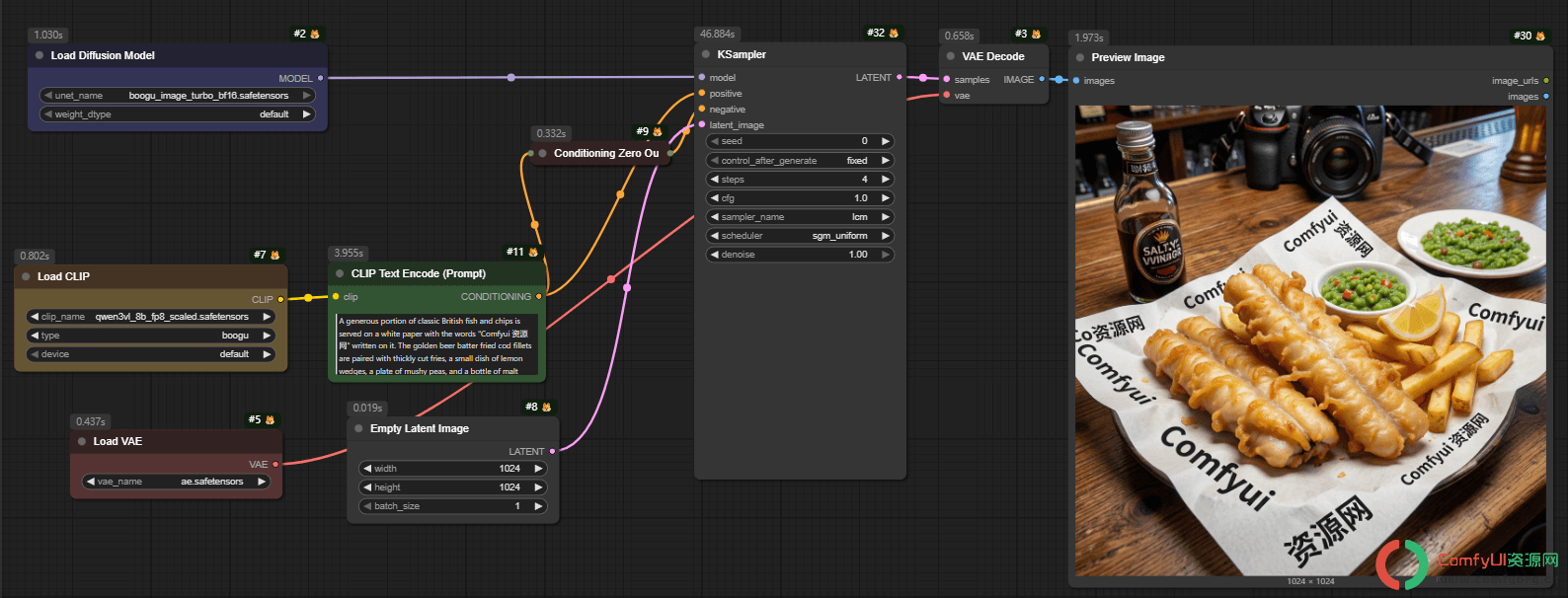This screenshot has width=1568, height=598.
Task: Click the CLIP output slot on Load CLIP
Action: tap(280, 299)
